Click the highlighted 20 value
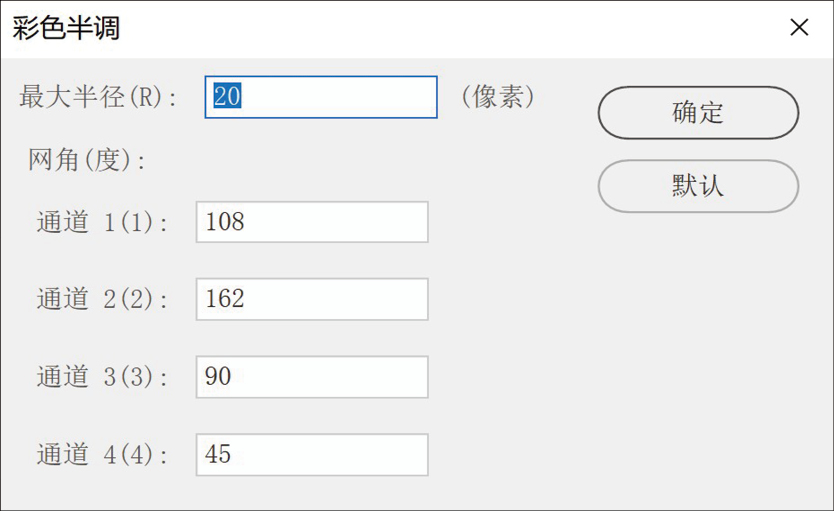Screen dimensions: 834x511 pyautogui.click(x=228, y=97)
